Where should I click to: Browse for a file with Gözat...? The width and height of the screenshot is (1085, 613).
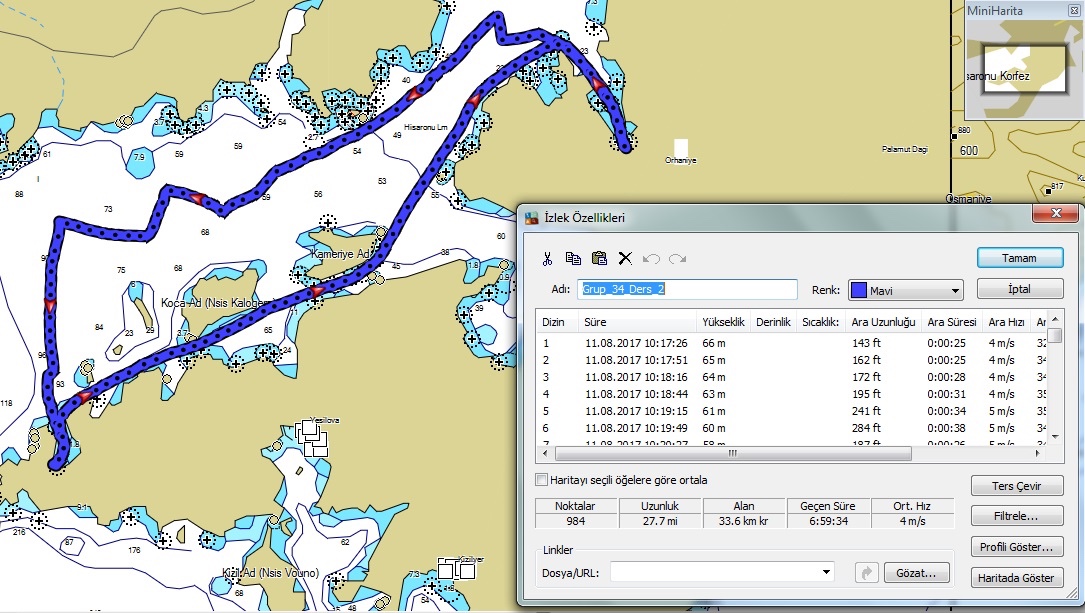pos(916,573)
